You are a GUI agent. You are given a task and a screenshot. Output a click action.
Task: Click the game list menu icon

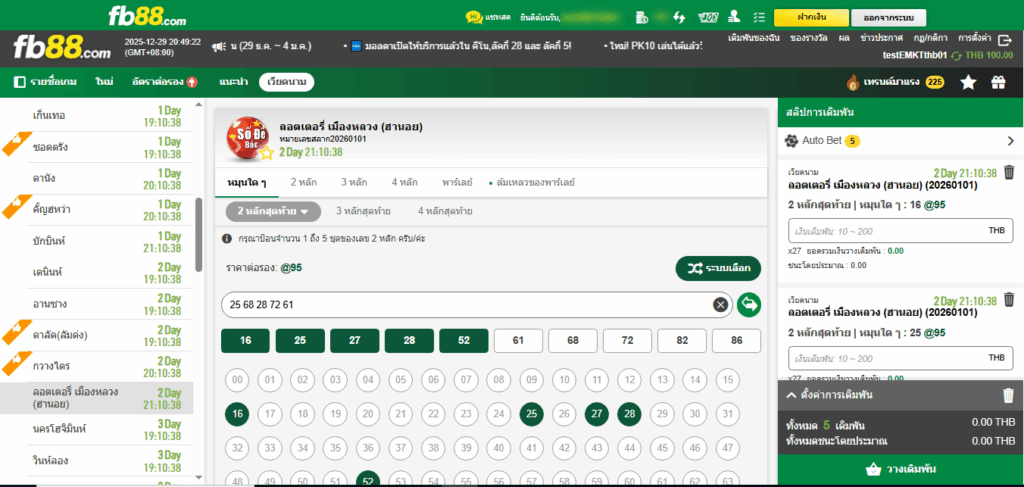pos(20,82)
